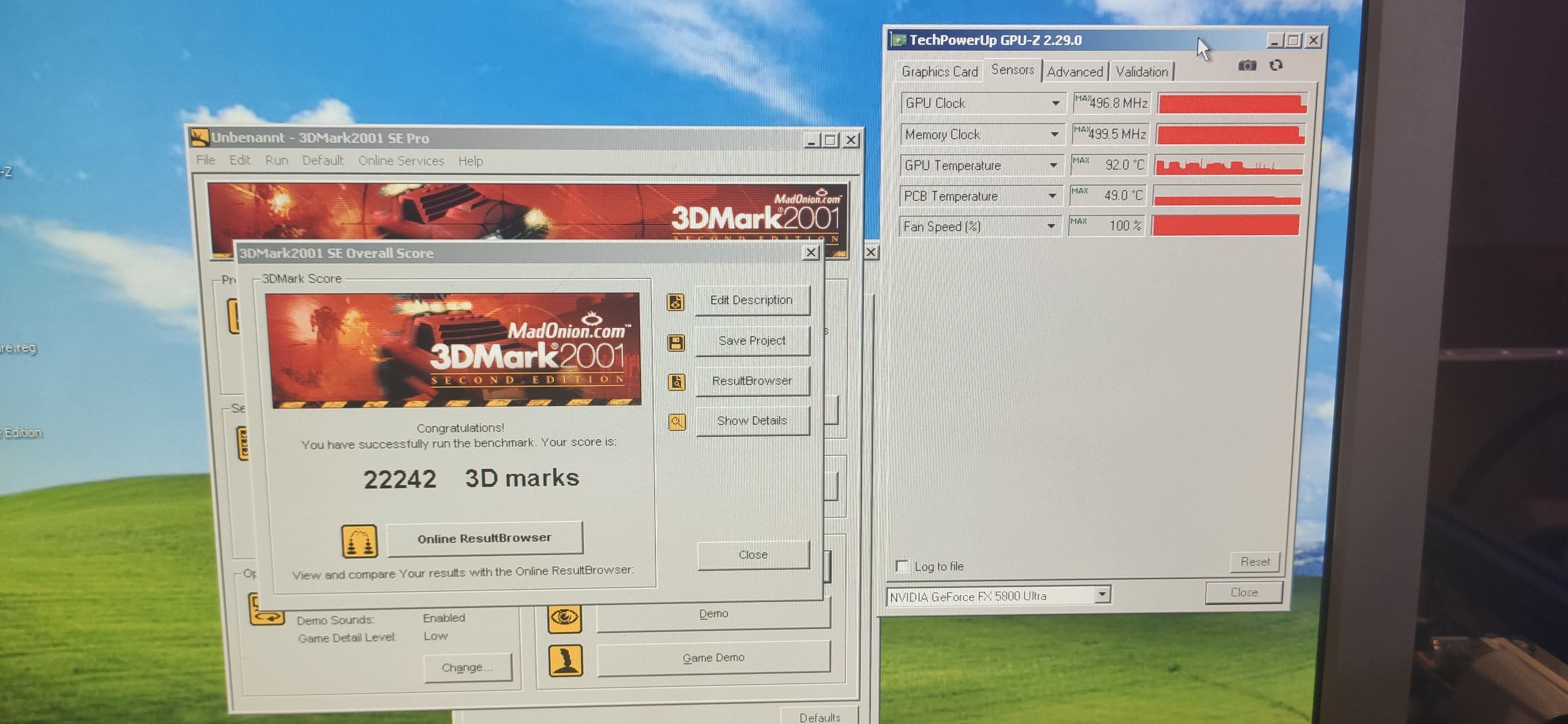
Task: Open the Run menu in 3DMark2001
Action: click(276, 160)
